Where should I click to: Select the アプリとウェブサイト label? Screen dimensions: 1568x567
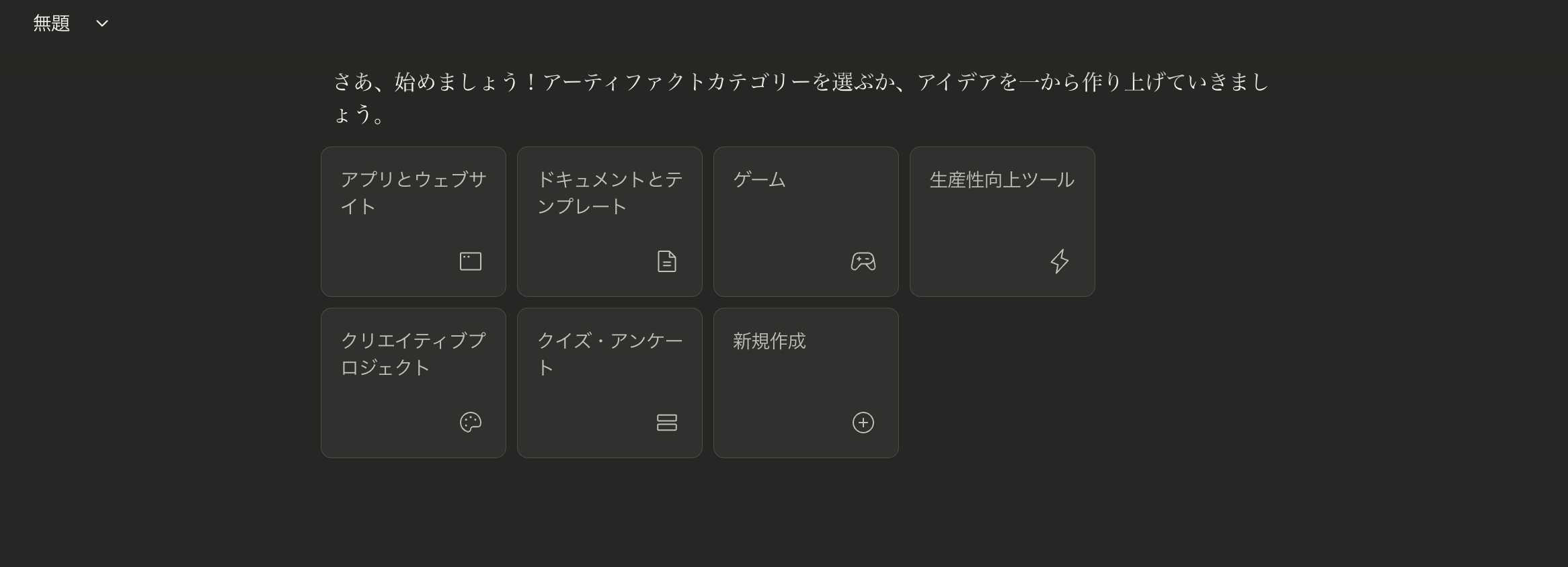[414, 193]
